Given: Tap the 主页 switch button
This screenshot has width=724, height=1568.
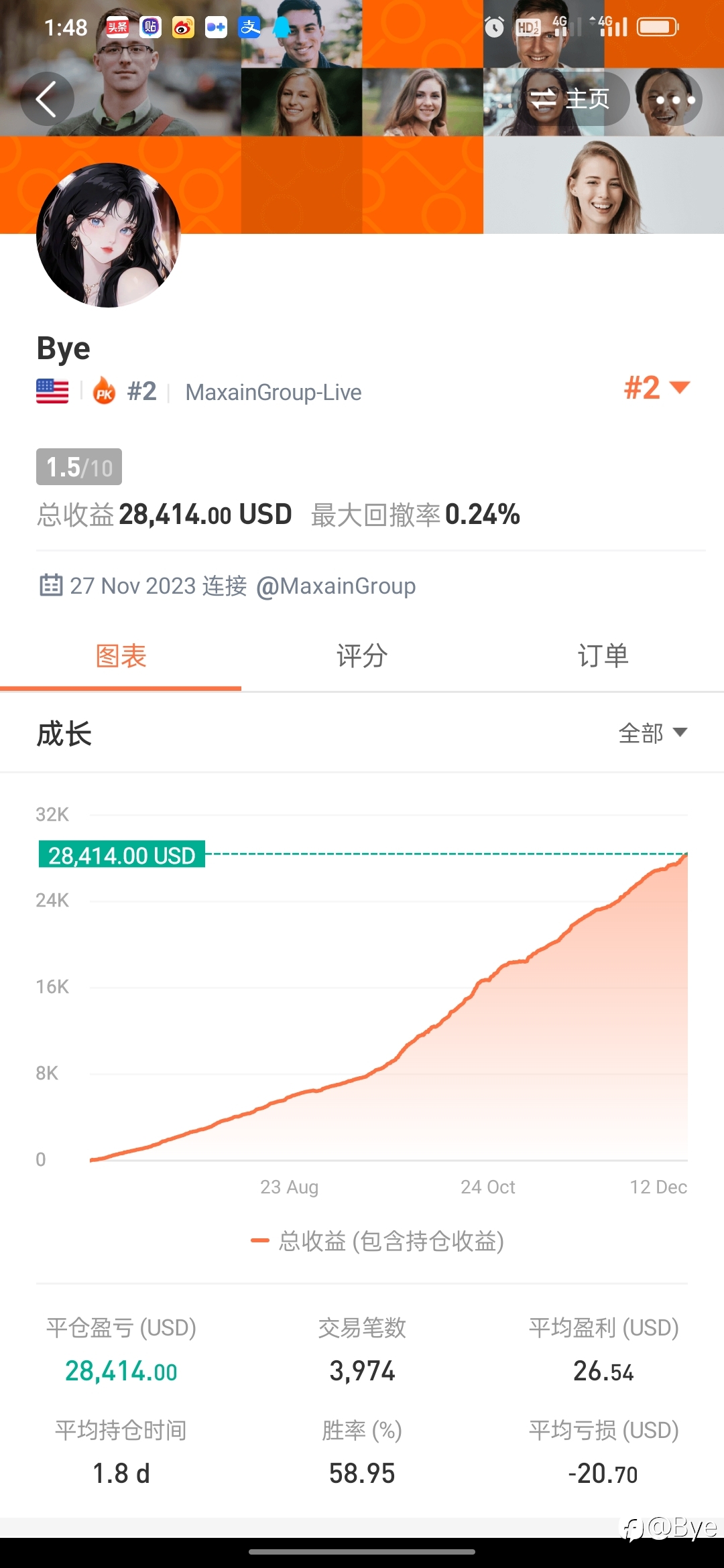Looking at the screenshot, I should pos(570,99).
